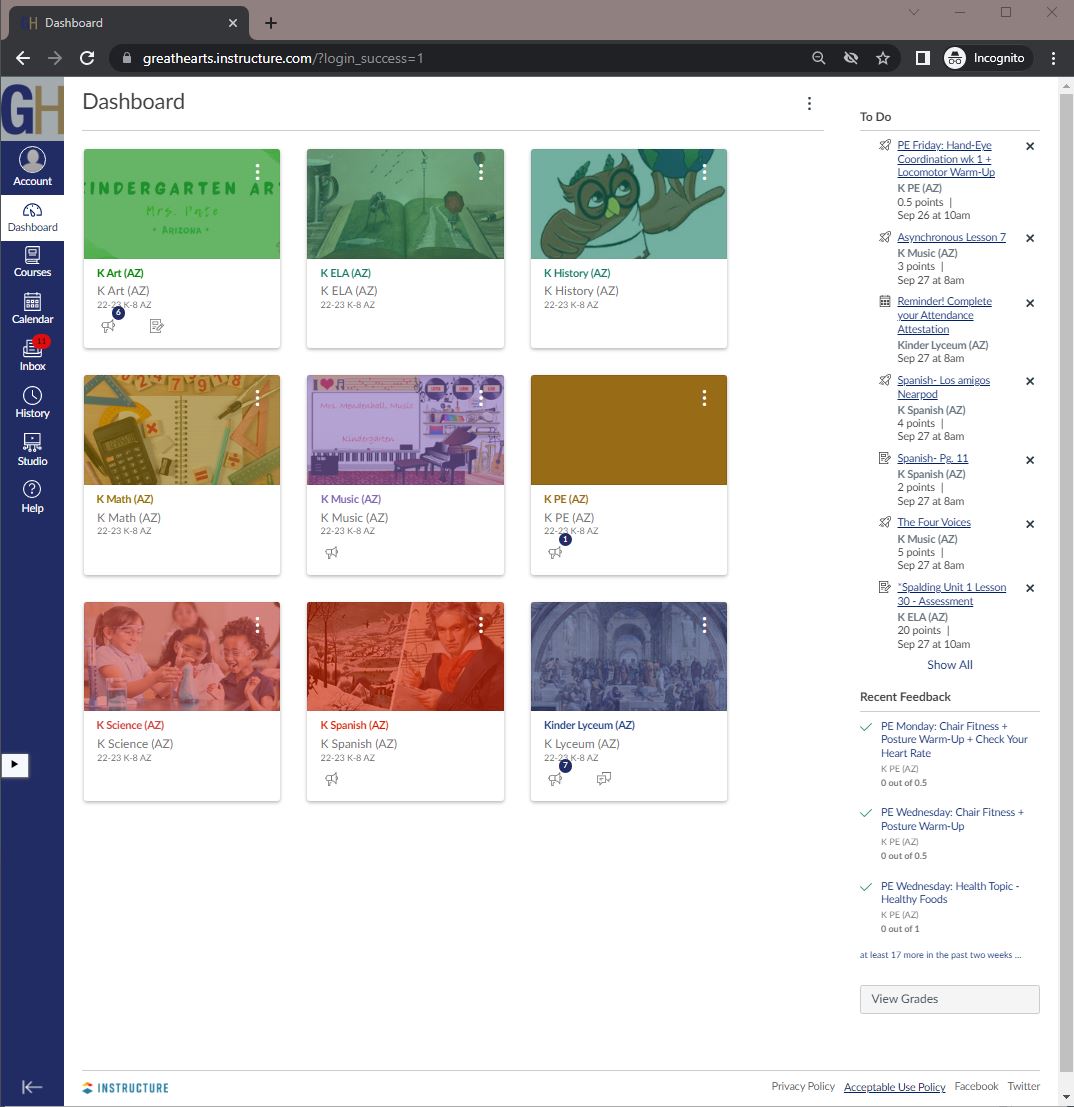Open Studio in the sidebar

tap(32, 449)
